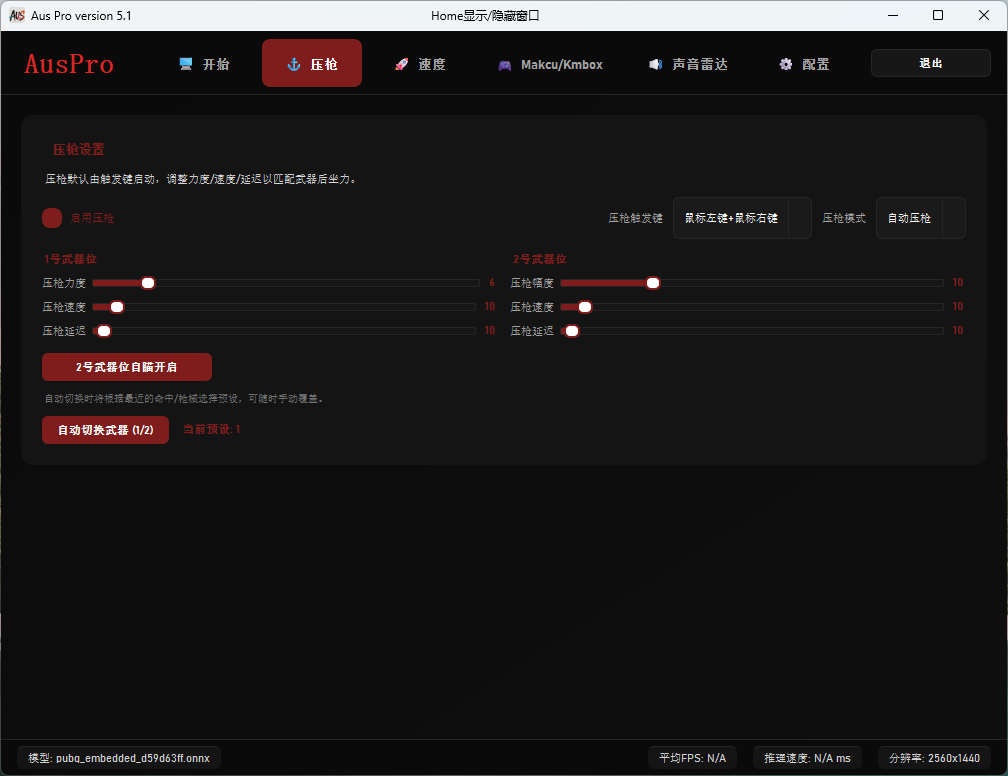The width and height of the screenshot is (1008, 776).
Task: Click the Aus app icon in title bar
Action: (x=17, y=15)
